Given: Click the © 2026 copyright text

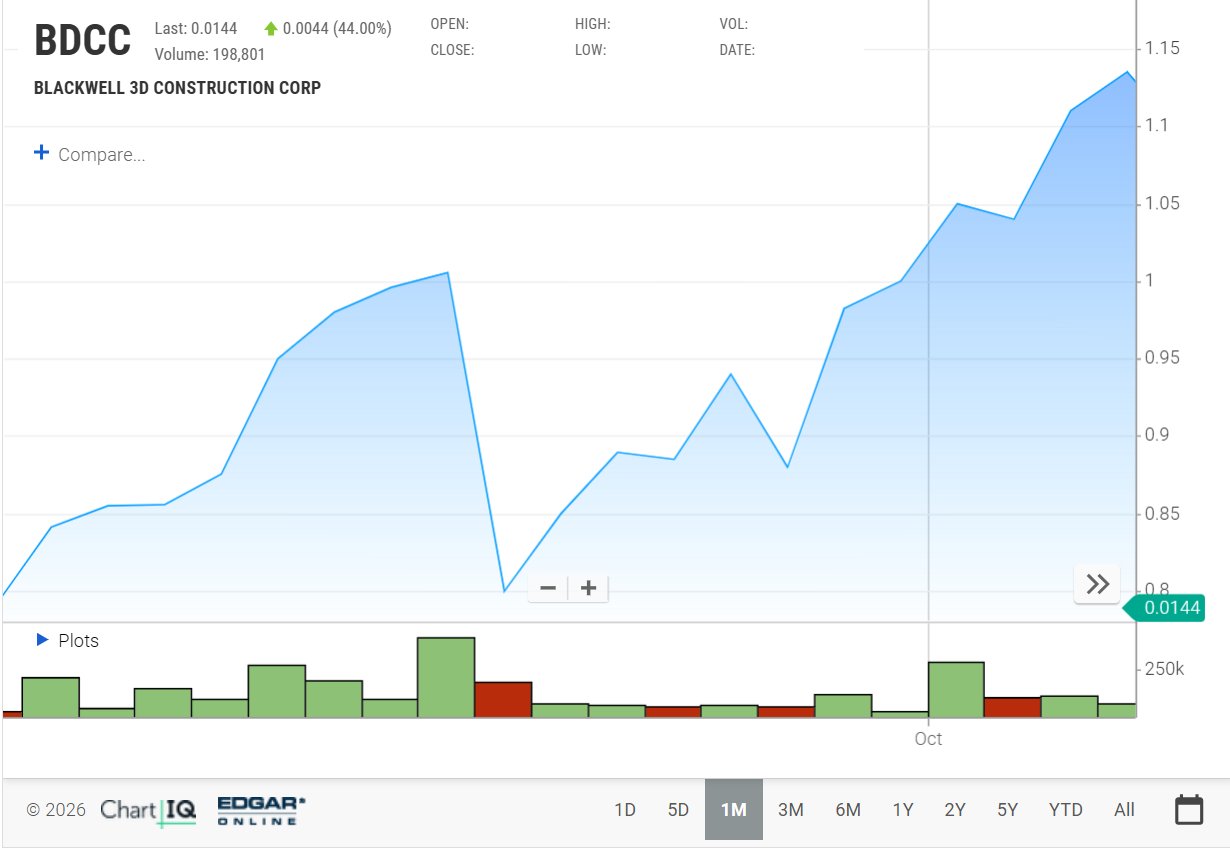Looking at the screenshot, I should click(x=56, y=810).
